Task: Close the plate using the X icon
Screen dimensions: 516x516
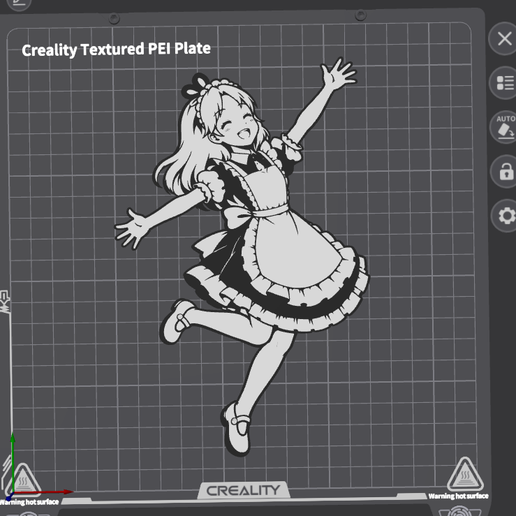Action: [504, 39]
